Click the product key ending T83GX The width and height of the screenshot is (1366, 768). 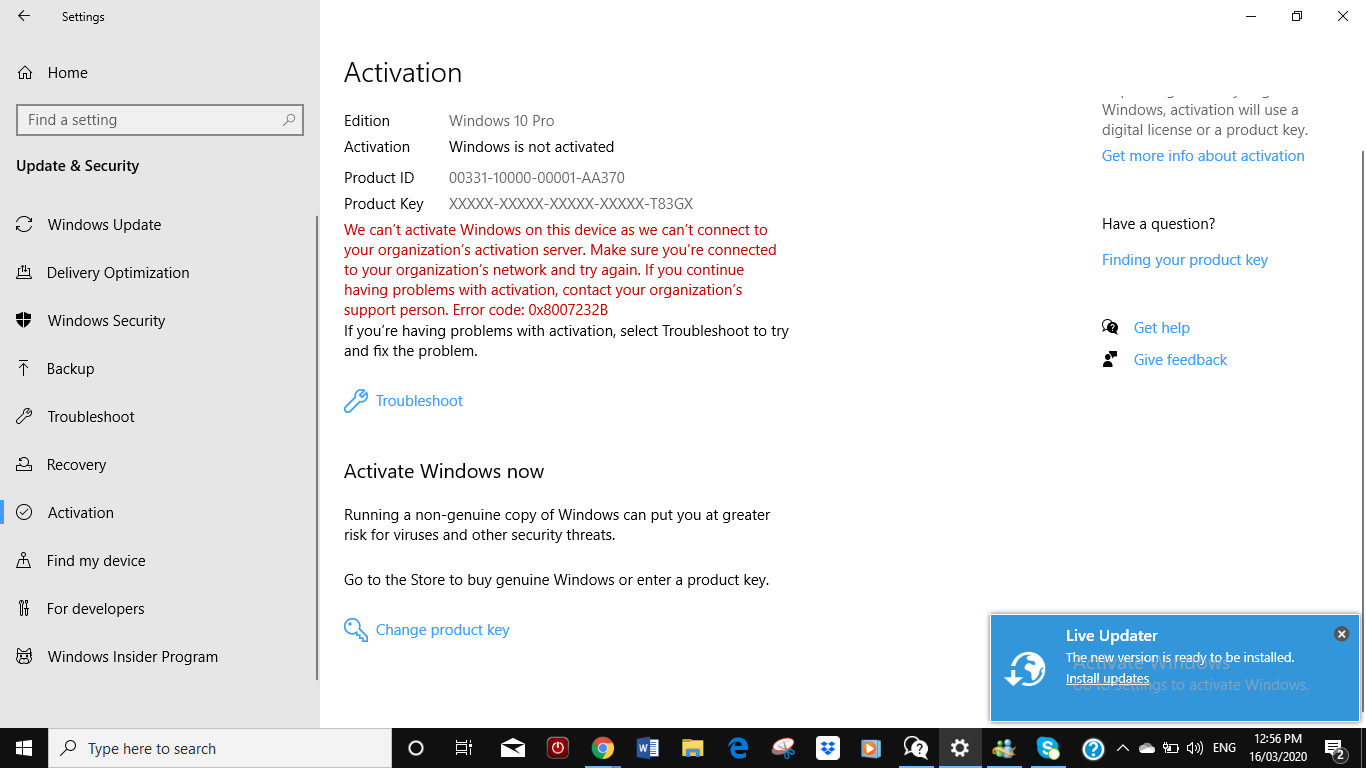(570, 204)
